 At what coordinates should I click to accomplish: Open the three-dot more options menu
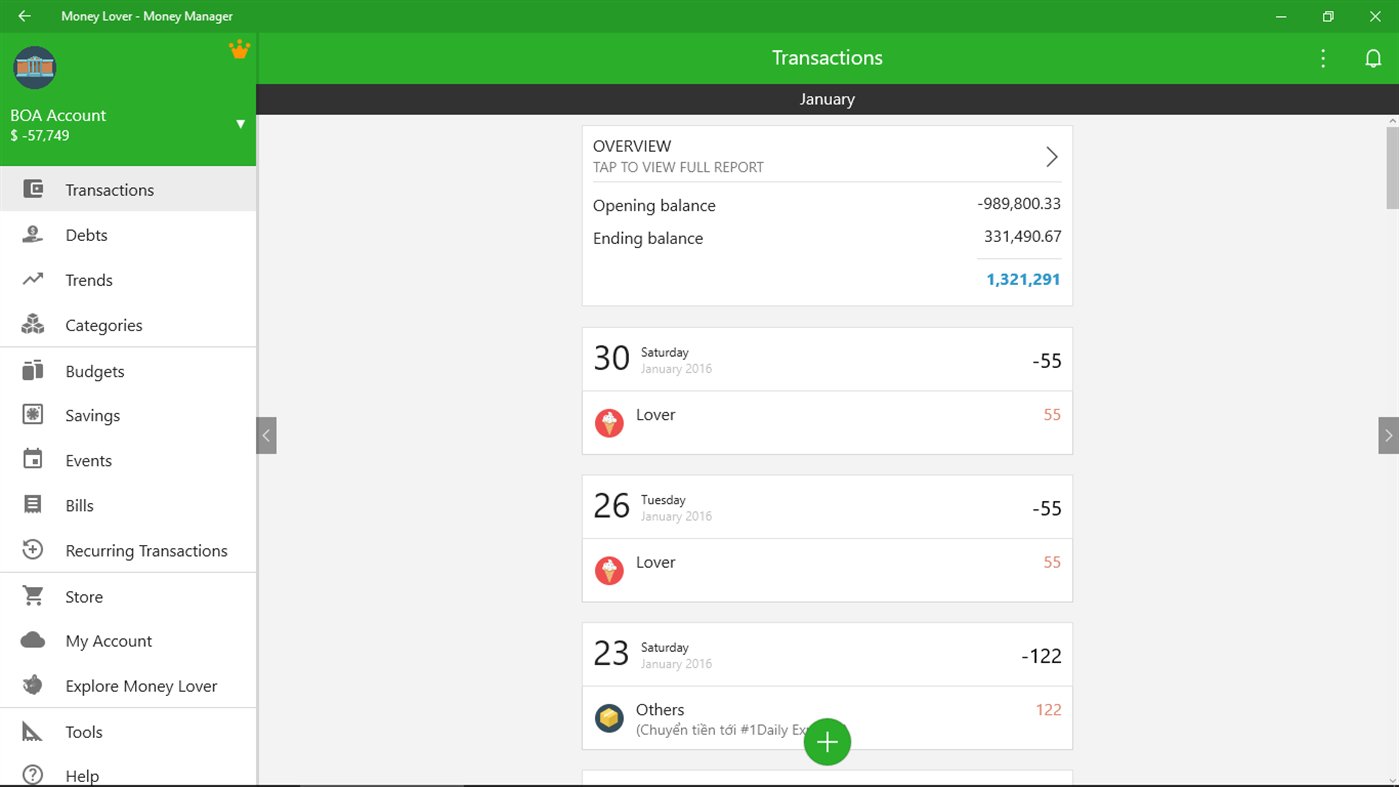[x=1323, y=58]
